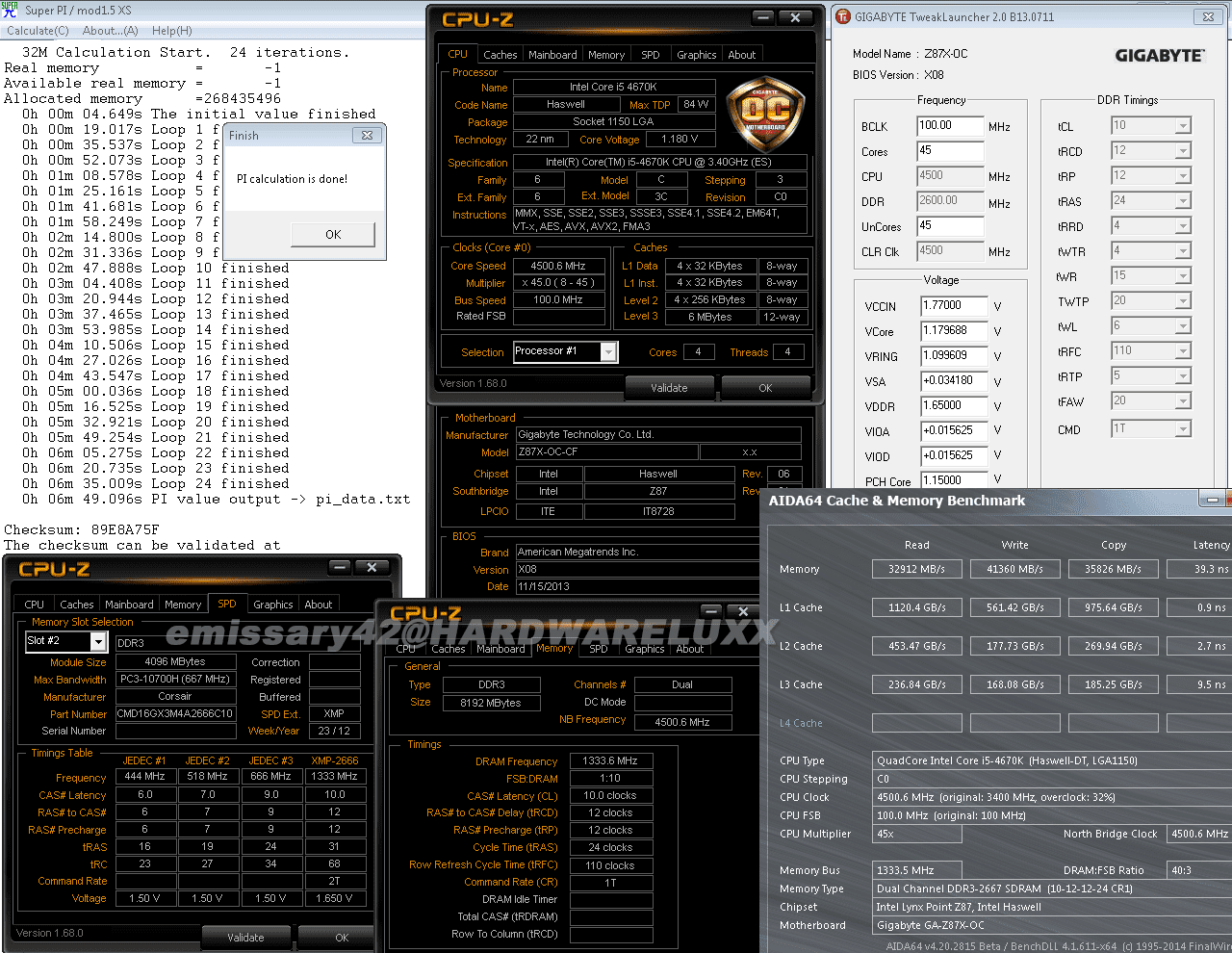Click Validate in SPD CPU-Z window
The height and width of the screenshot is (953, 1232).
(x=245, y=937)
